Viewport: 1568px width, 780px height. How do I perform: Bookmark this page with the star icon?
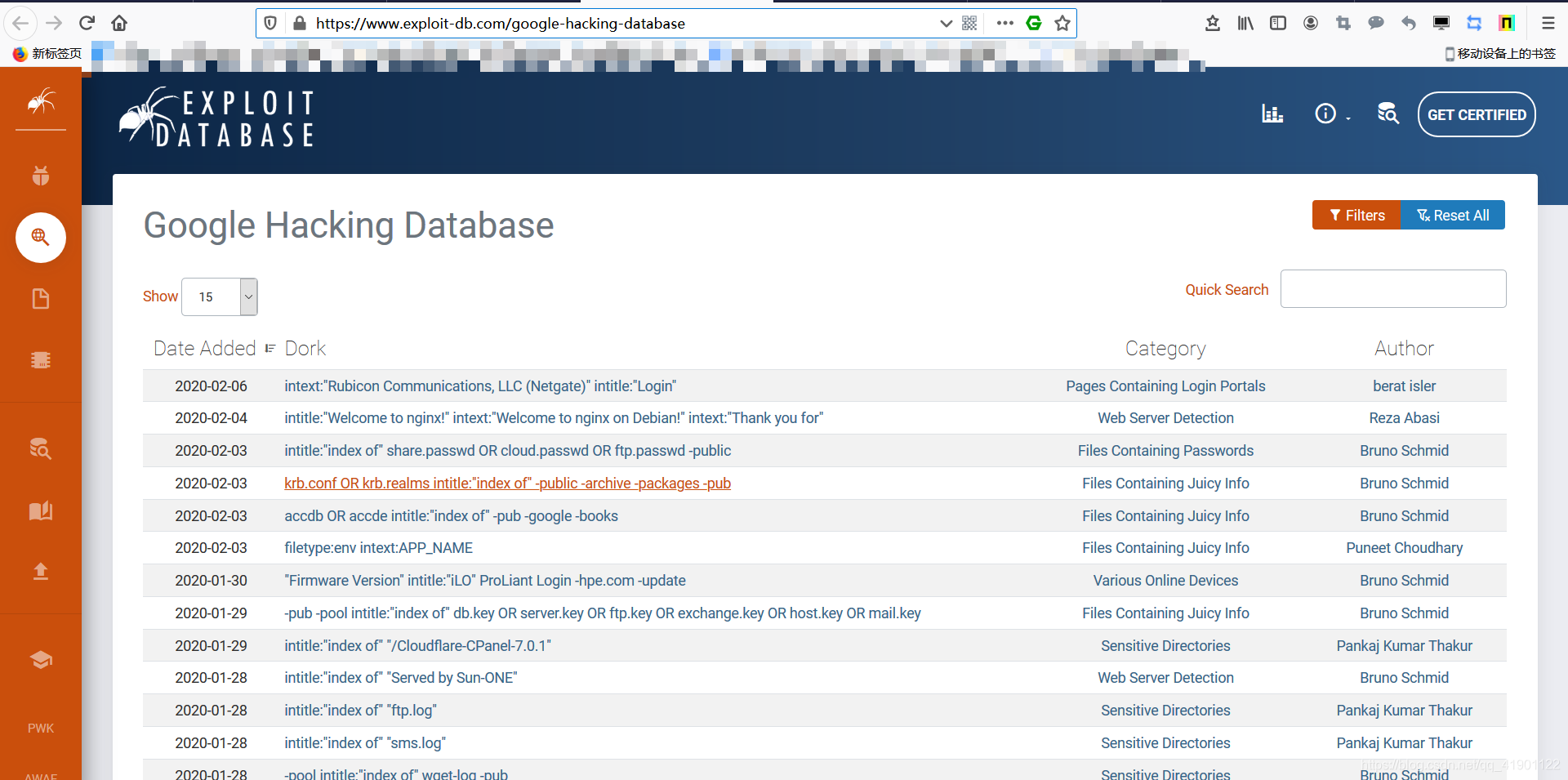point(1062,23)
